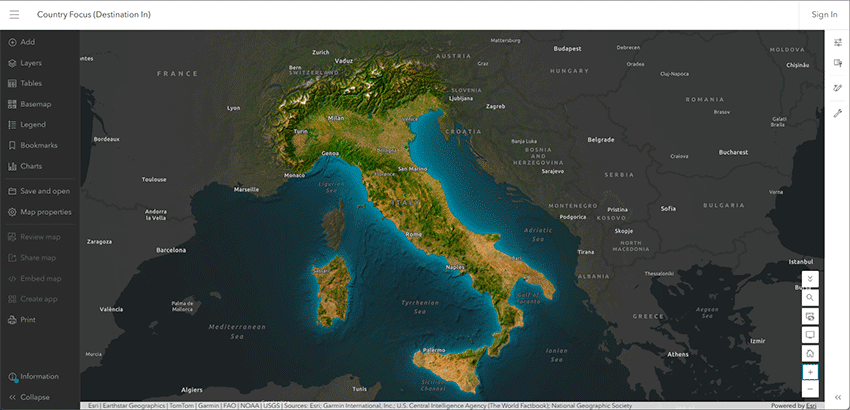Image resolution: width=850 pixels, height=410 pixels.
Task: Open the Map tools wrench icon
Action: pyautogui.click(x=838, y=113)
